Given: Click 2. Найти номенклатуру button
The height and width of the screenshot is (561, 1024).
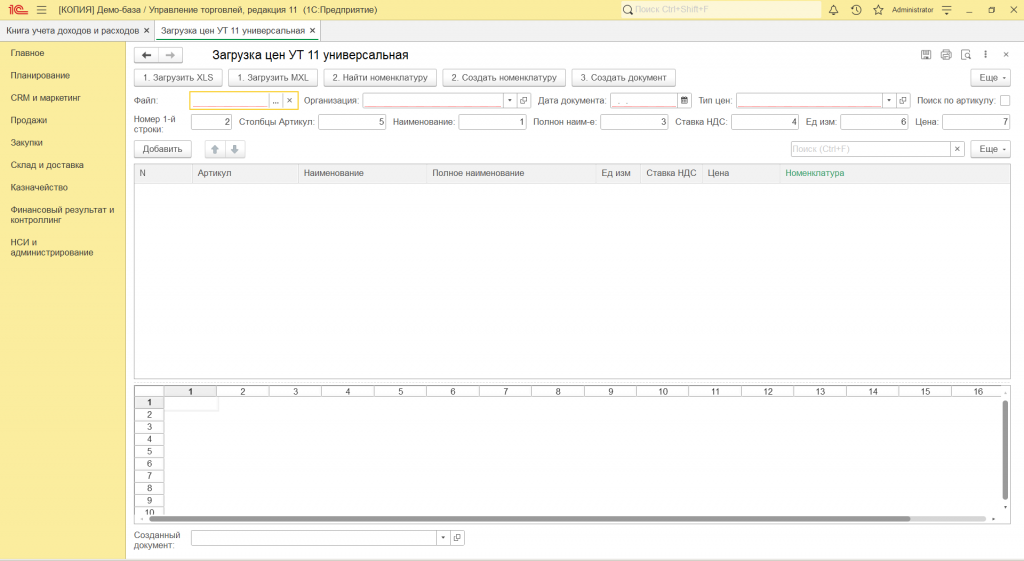Looking at the screenshot, I should pyautogui.click(x=380, y=78).
